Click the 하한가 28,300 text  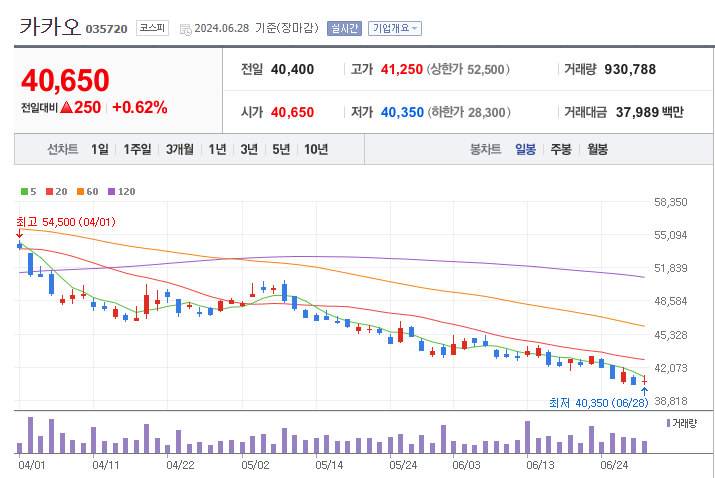(x=469, y=112)
